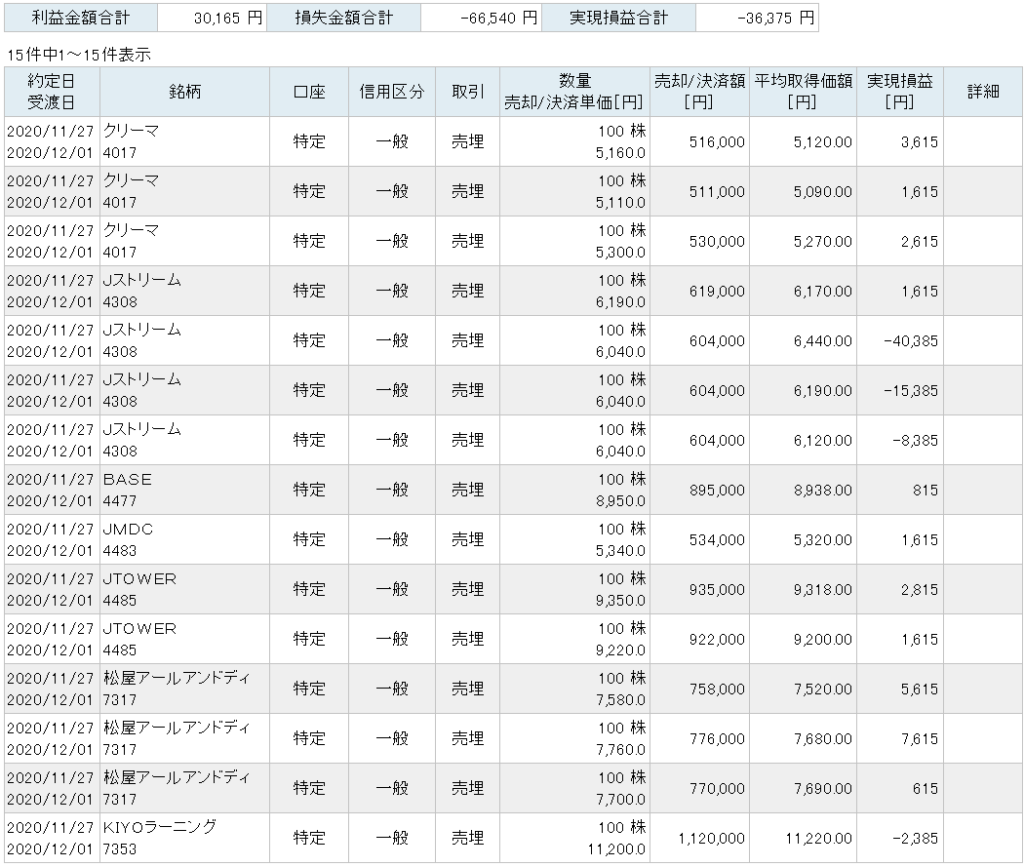1024x867 pixels.
Task: Click unit price 6,190.0 in Jストリーム row
Action: click(x=620, y=302)
